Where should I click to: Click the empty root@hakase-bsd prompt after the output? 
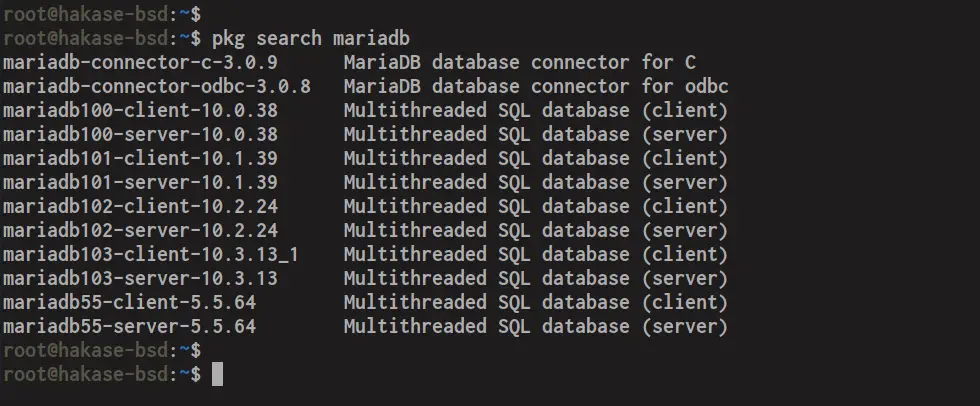coord(102,350)
